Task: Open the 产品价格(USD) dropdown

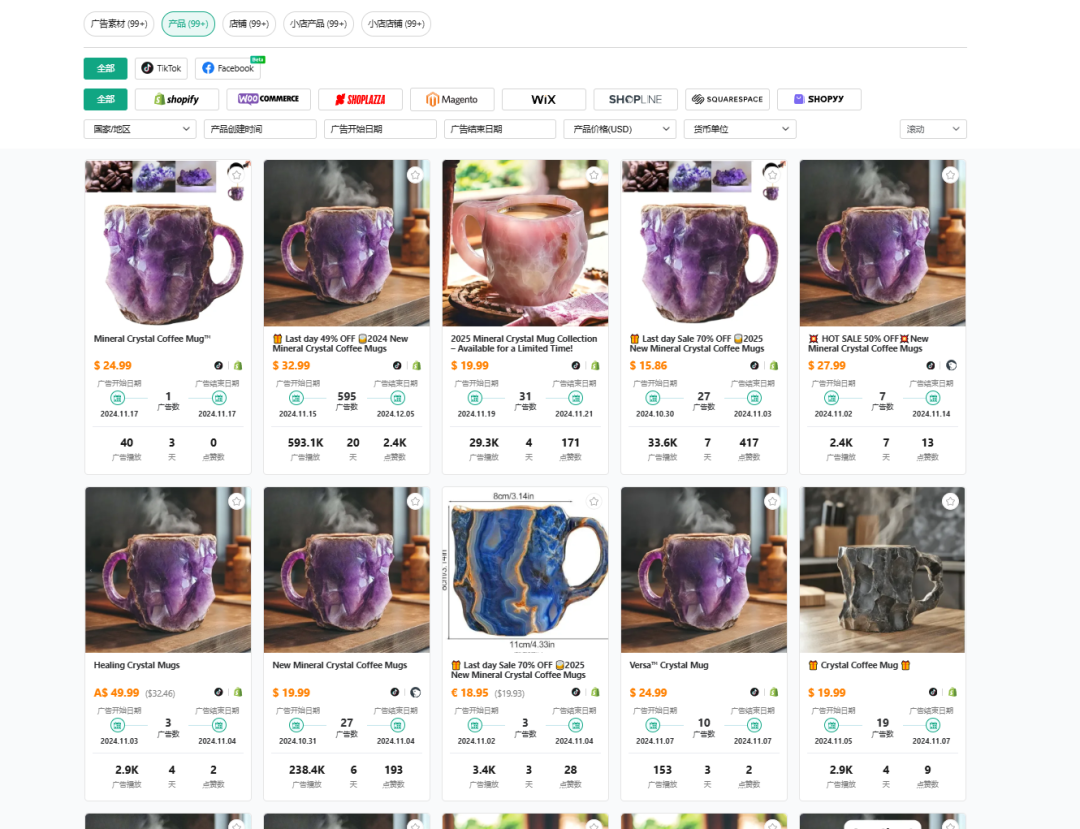Action: click(620, 129)
